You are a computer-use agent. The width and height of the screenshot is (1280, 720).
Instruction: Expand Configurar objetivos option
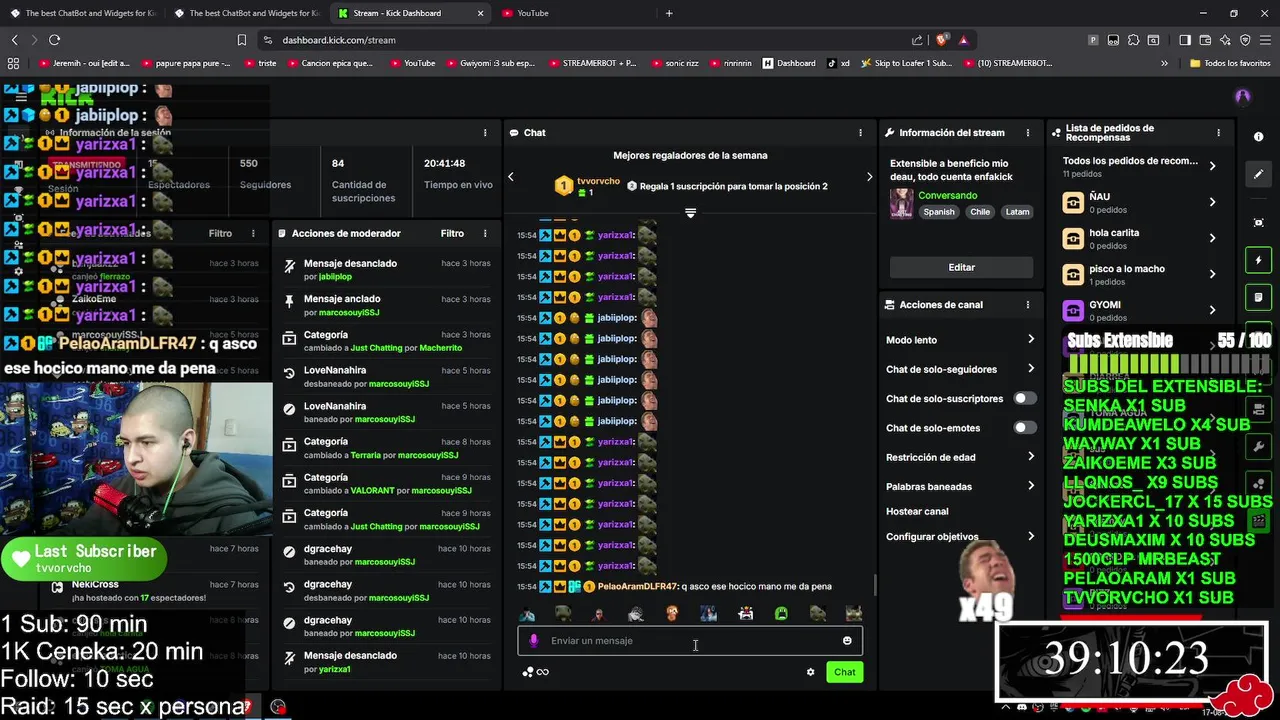(960, 537)
